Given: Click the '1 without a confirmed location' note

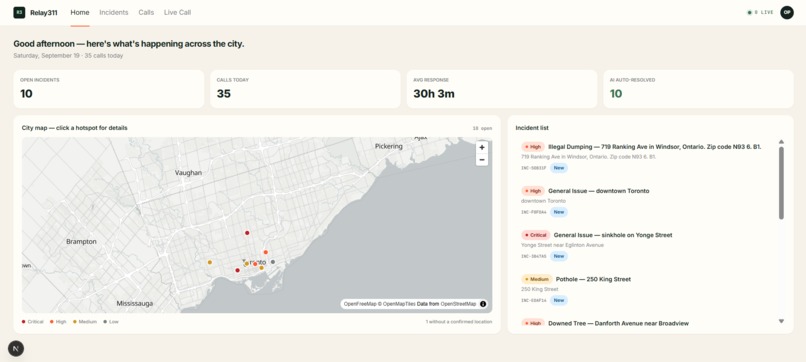Looking at the screenshot, I should tap(459, 322).
